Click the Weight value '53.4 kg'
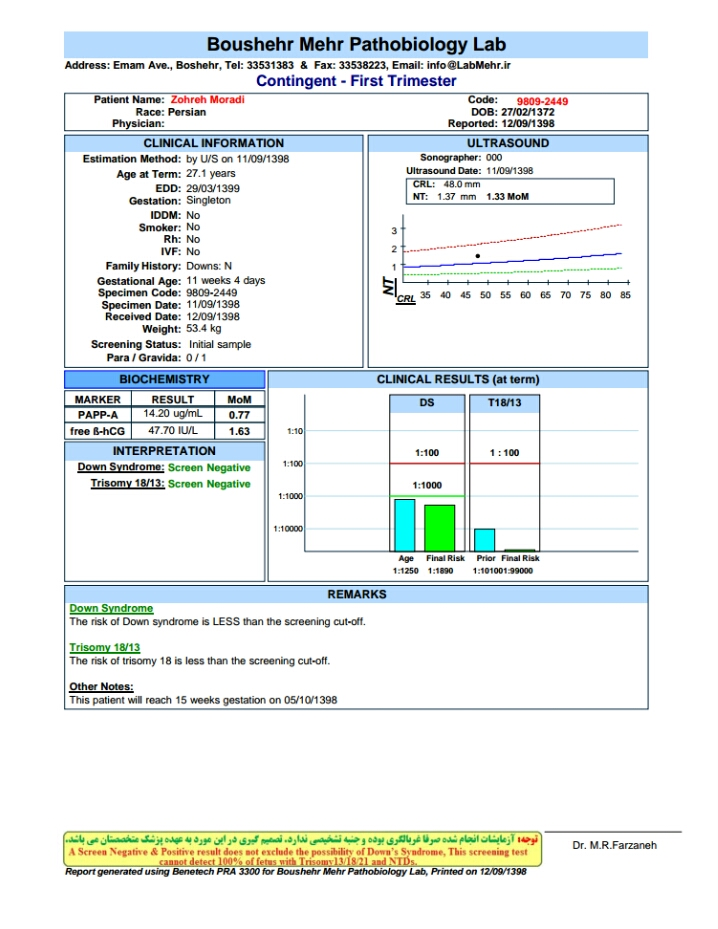The width and height of the screenshot is (718, 929). tap(204, 328)
